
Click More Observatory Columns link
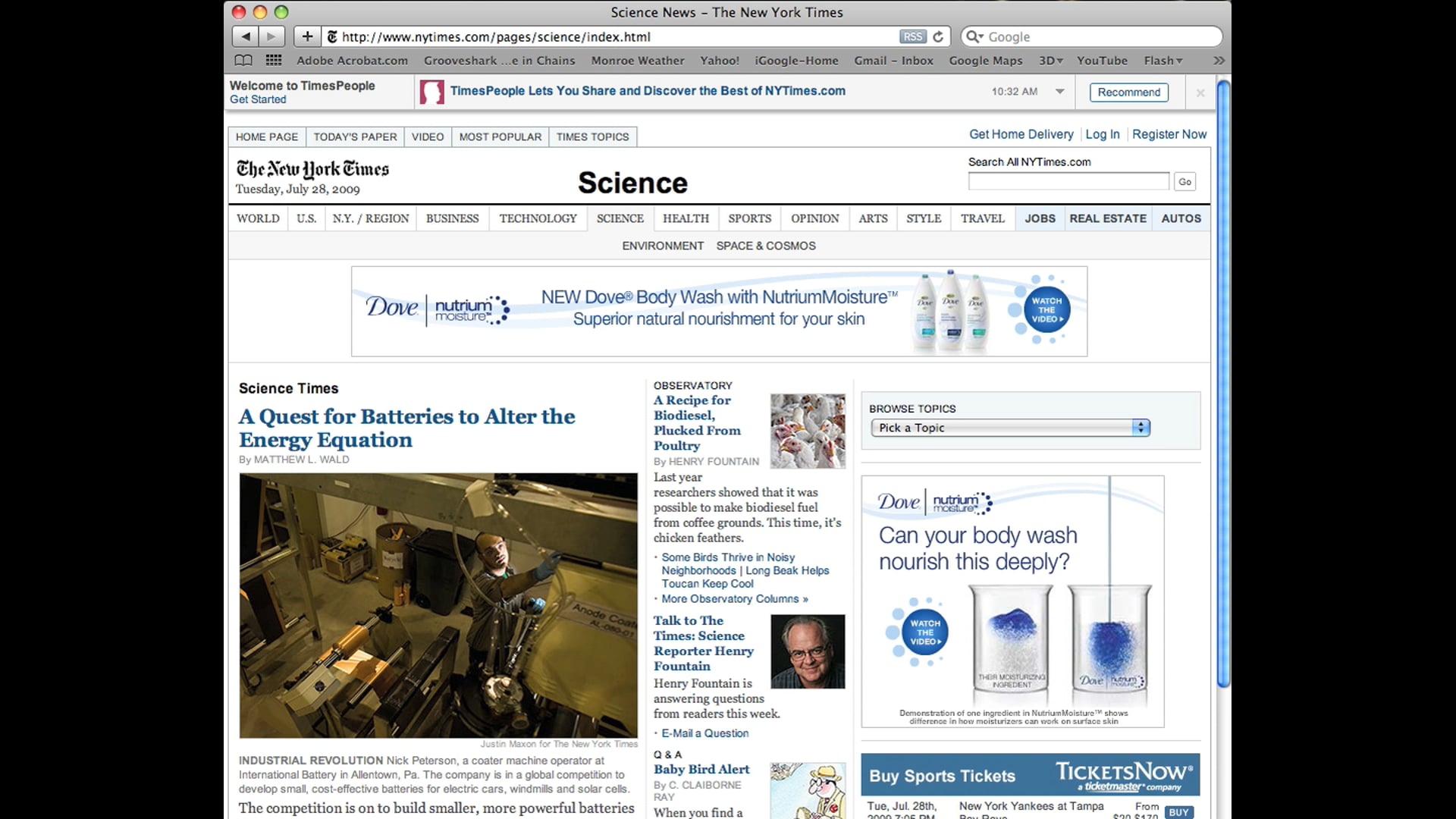[x=734, y=599]
